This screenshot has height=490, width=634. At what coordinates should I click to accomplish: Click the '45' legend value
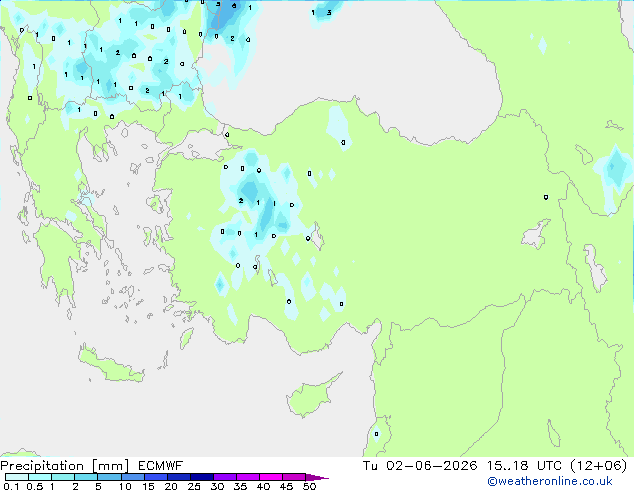click(x=286, y=486)
